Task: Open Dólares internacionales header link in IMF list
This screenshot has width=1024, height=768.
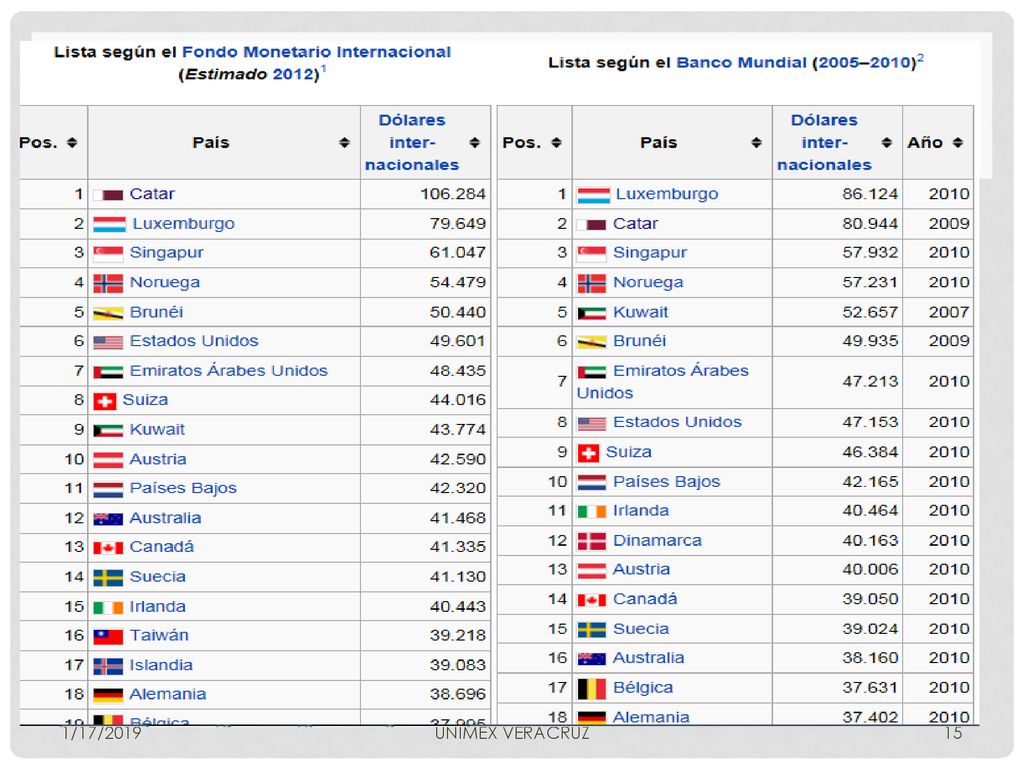Action: pos(412,142)
